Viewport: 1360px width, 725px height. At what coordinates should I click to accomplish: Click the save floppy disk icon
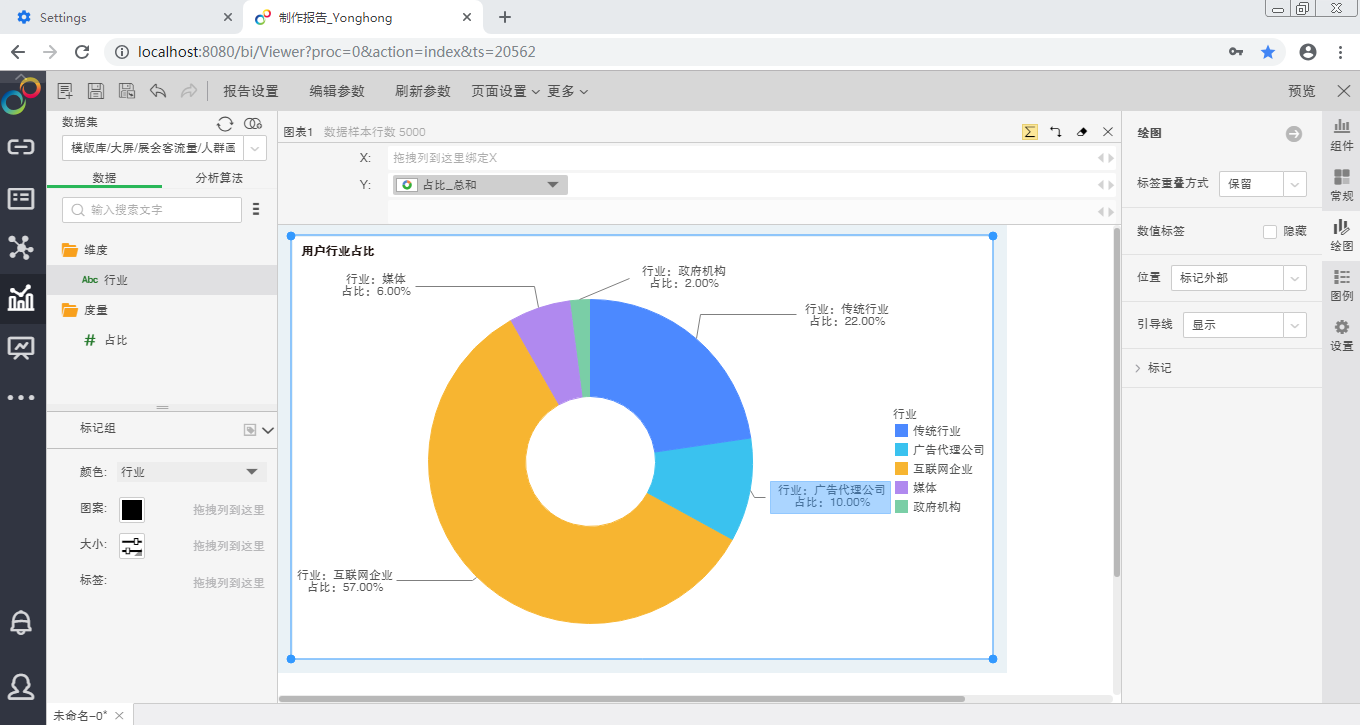click(x=96, y=91)
